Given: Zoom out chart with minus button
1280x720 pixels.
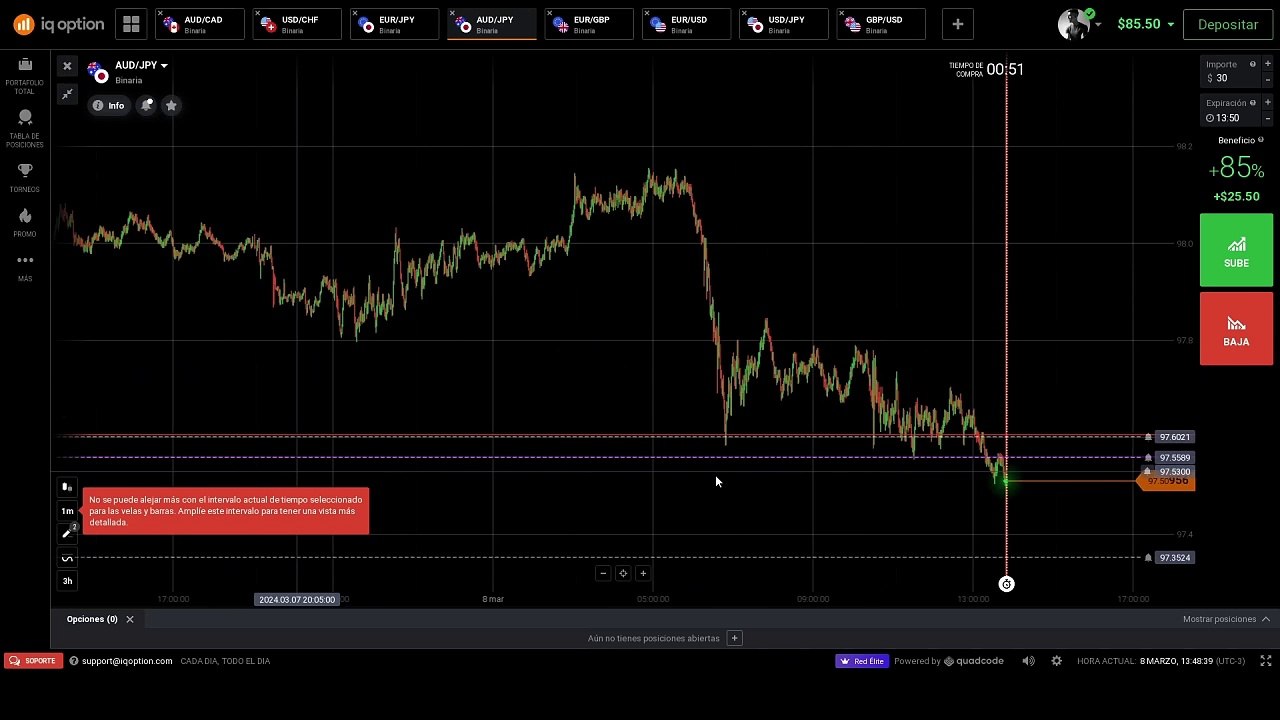Looking at the screenshot, I should point(603,573).
